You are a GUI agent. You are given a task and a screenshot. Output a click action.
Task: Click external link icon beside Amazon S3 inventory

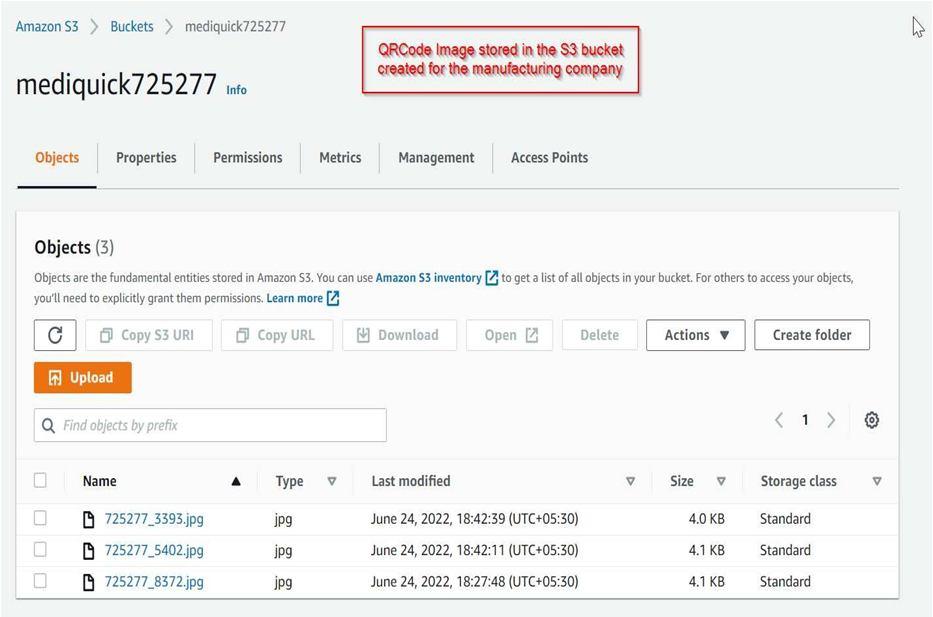(491, 278)
